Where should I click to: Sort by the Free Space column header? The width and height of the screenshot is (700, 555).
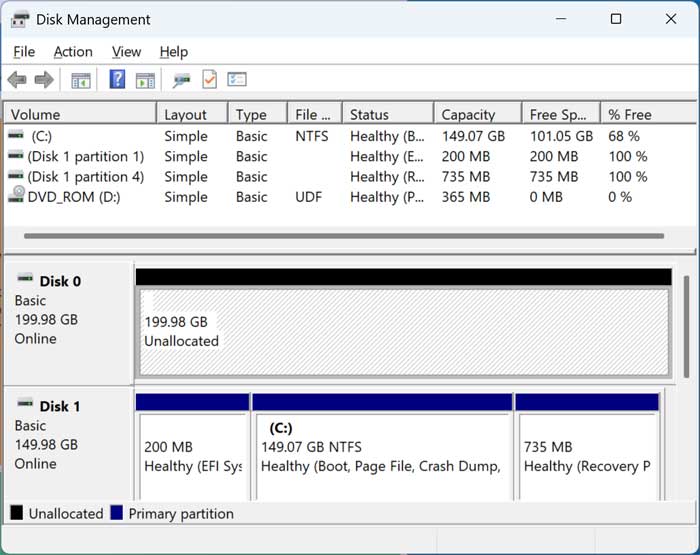coord(561,114)
